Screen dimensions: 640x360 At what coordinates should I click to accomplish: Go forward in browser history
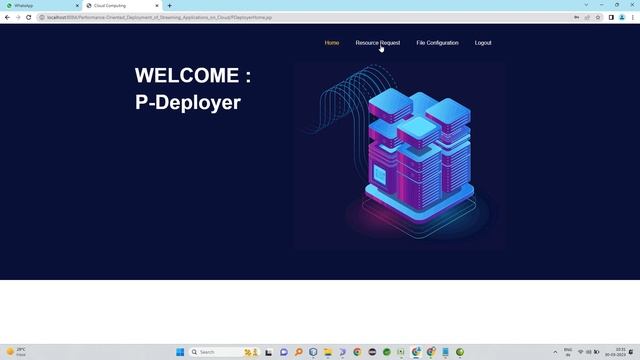pos(18,18)
